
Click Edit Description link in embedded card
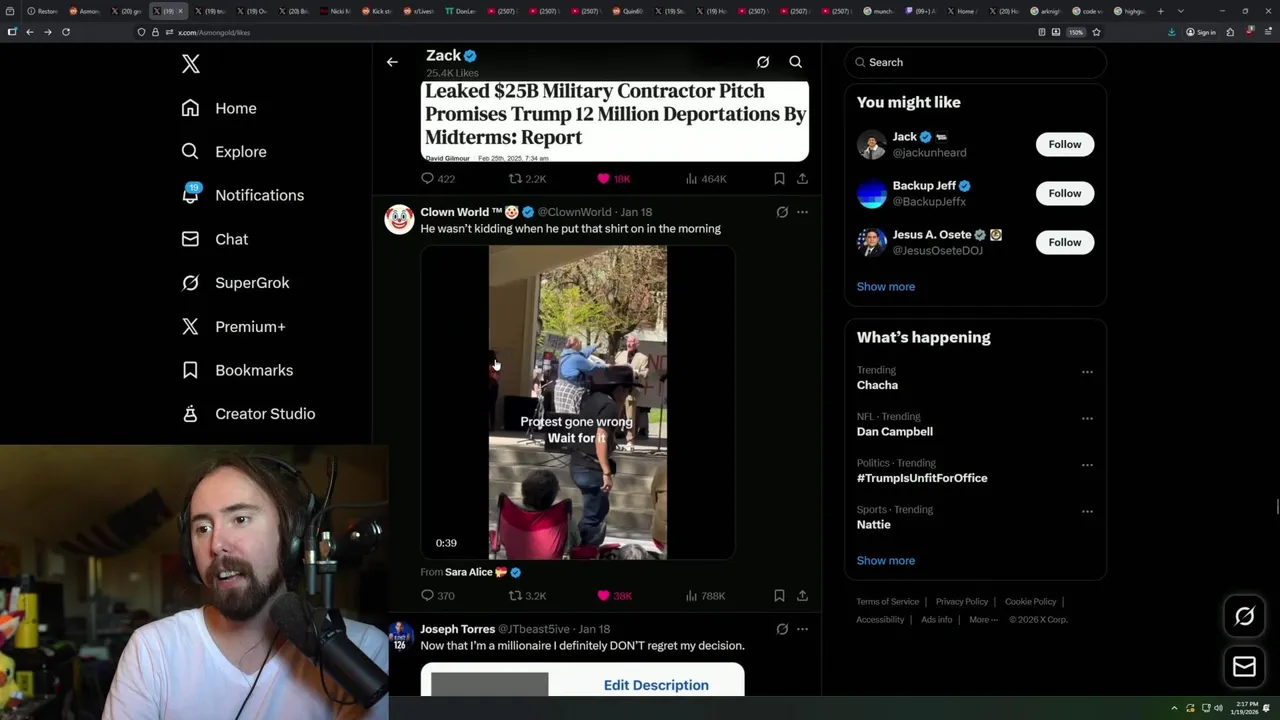pyautogui.click(x=656, y=685)
